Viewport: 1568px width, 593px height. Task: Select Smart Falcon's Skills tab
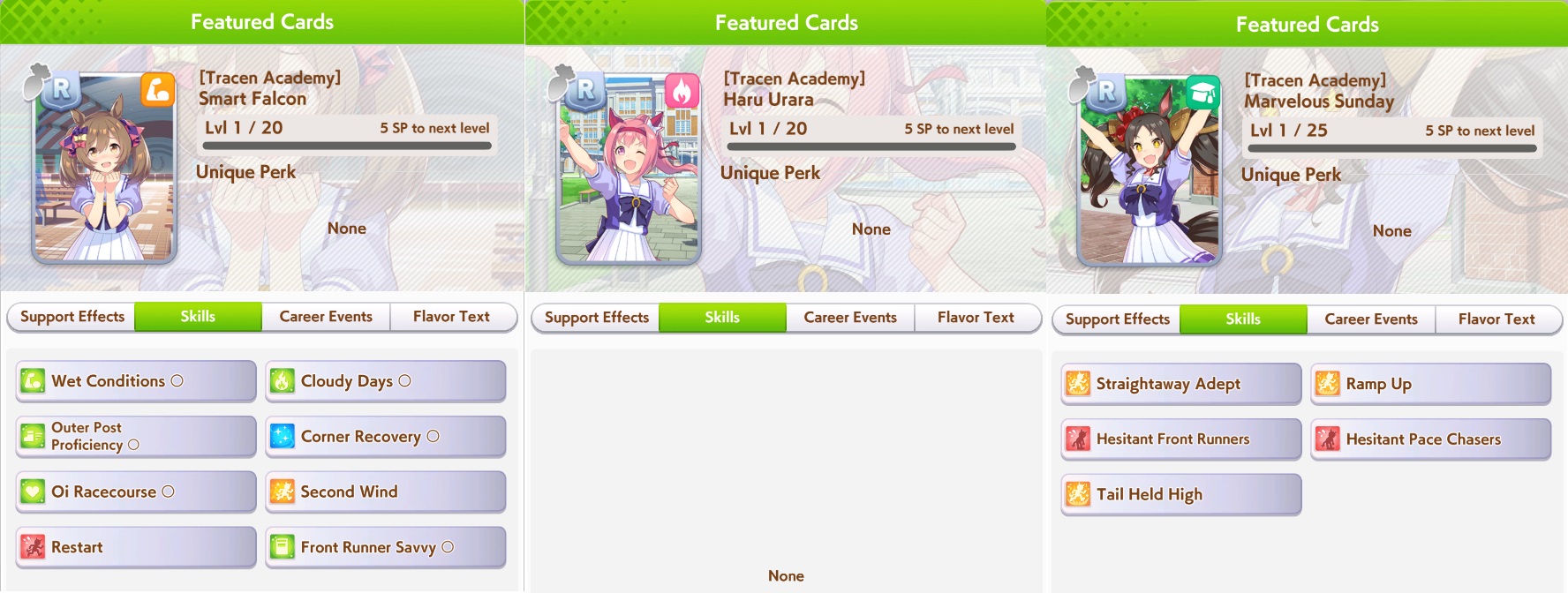pos(198,317)
